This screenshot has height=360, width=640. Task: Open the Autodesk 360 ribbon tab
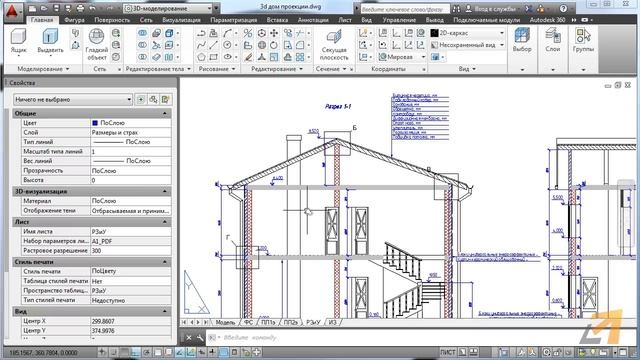coord(547,20)
